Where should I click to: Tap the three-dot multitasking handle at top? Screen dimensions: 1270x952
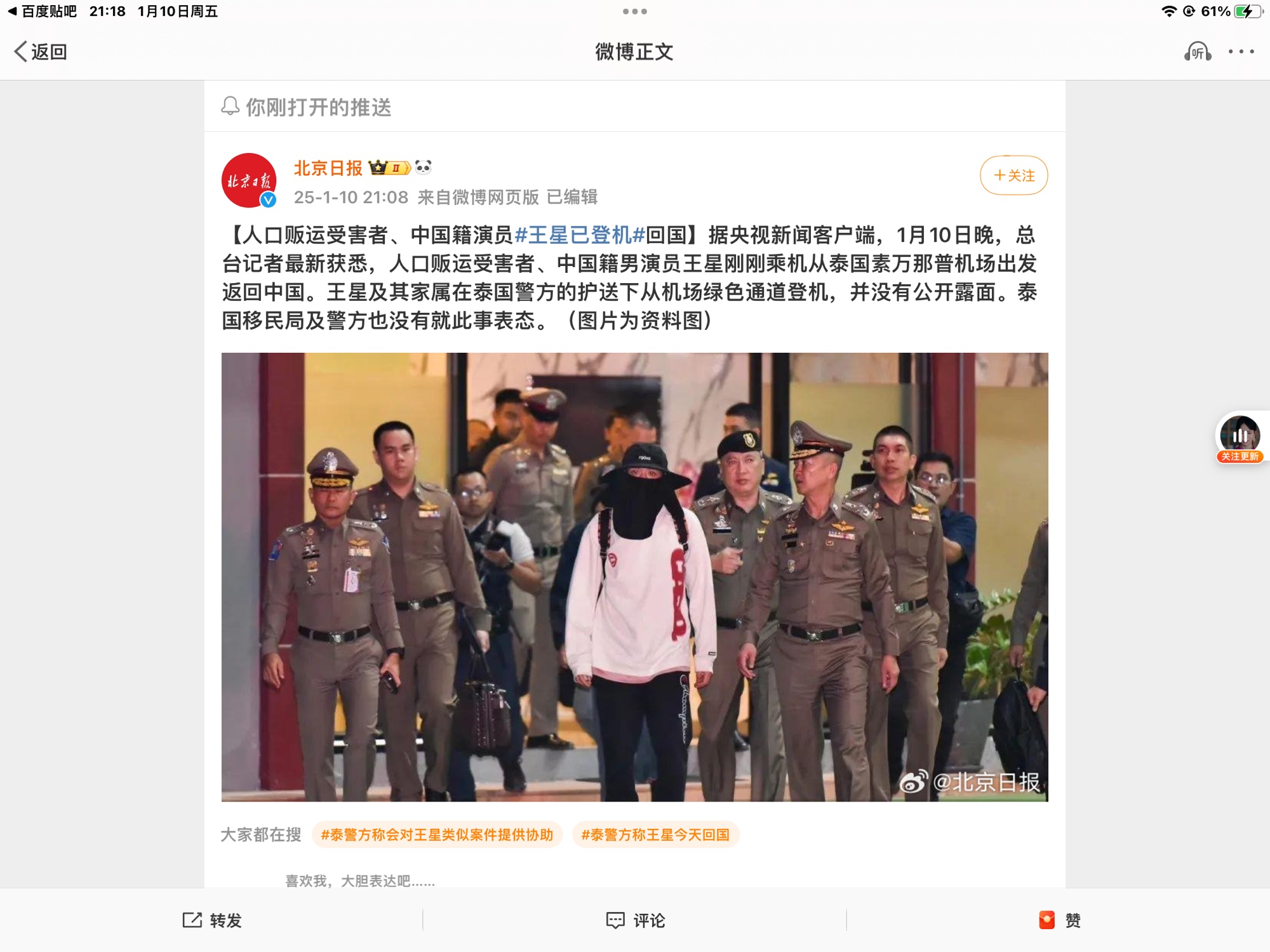click(x=635, y=11)
